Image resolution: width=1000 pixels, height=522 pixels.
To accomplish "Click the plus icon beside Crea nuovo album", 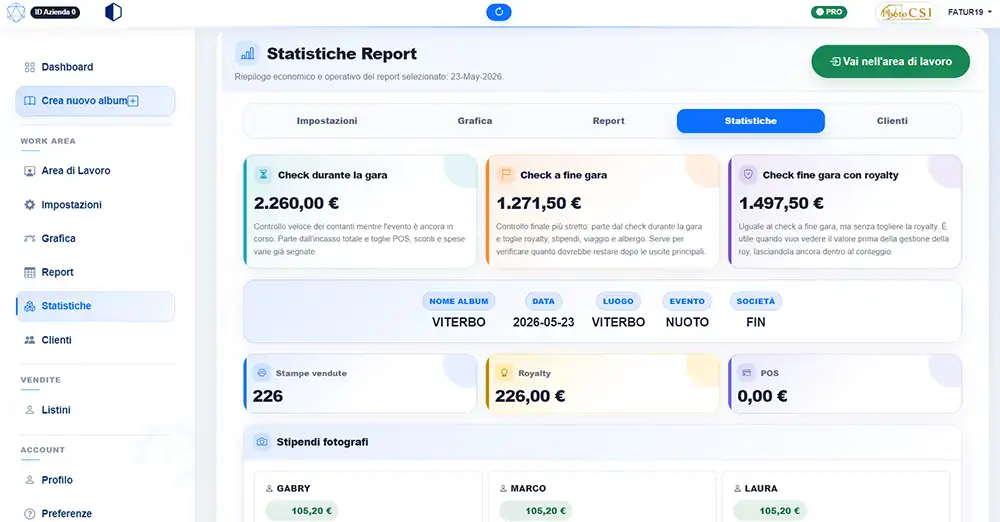I will pos(133,101).
